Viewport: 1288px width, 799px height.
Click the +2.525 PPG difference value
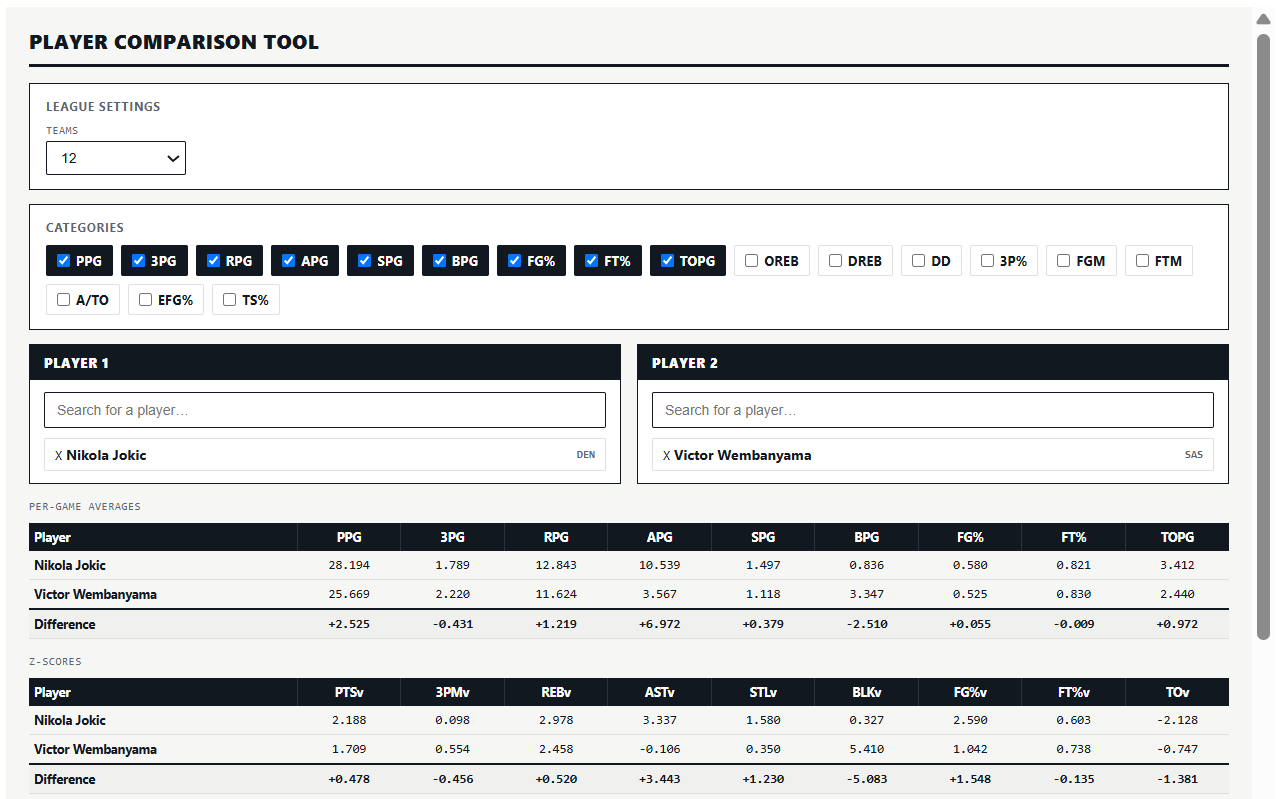pyautogui.click(x=349, y=624)
